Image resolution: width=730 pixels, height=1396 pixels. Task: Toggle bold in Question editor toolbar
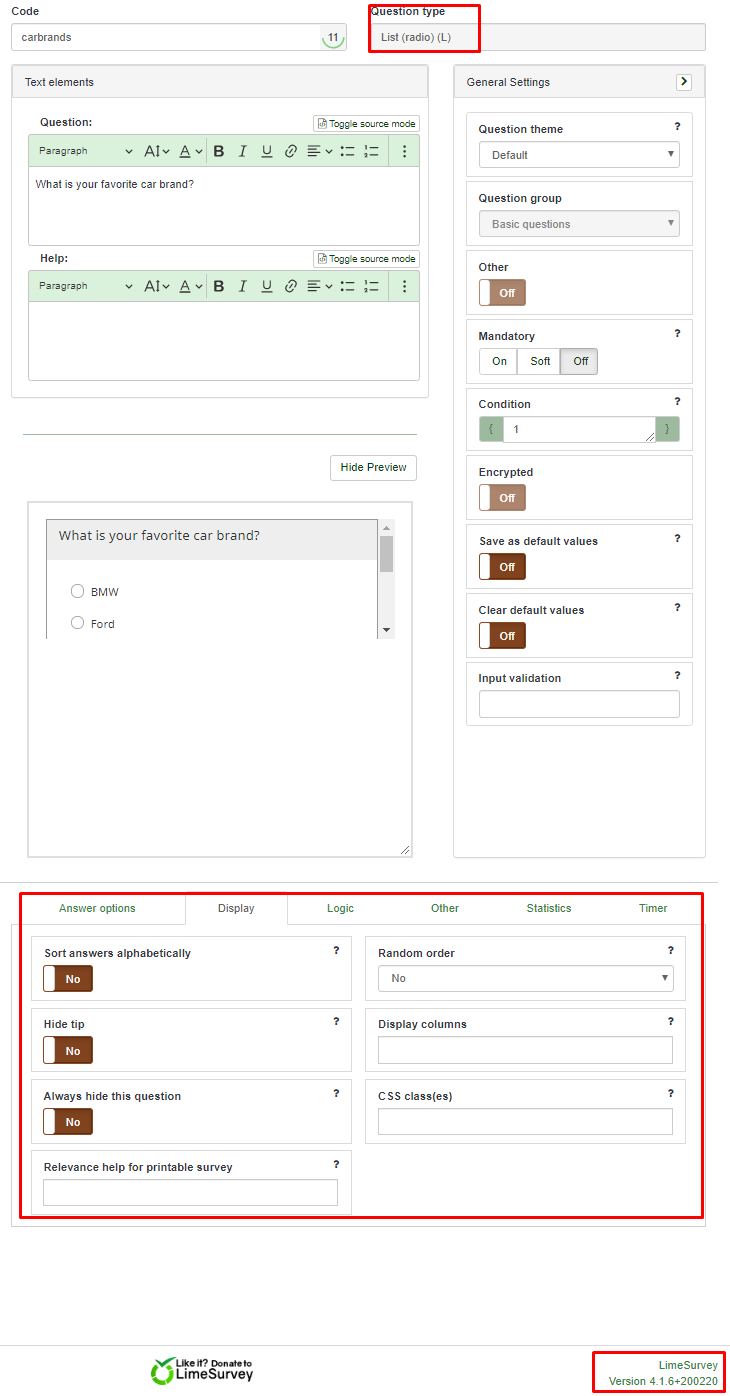point(219,151)
